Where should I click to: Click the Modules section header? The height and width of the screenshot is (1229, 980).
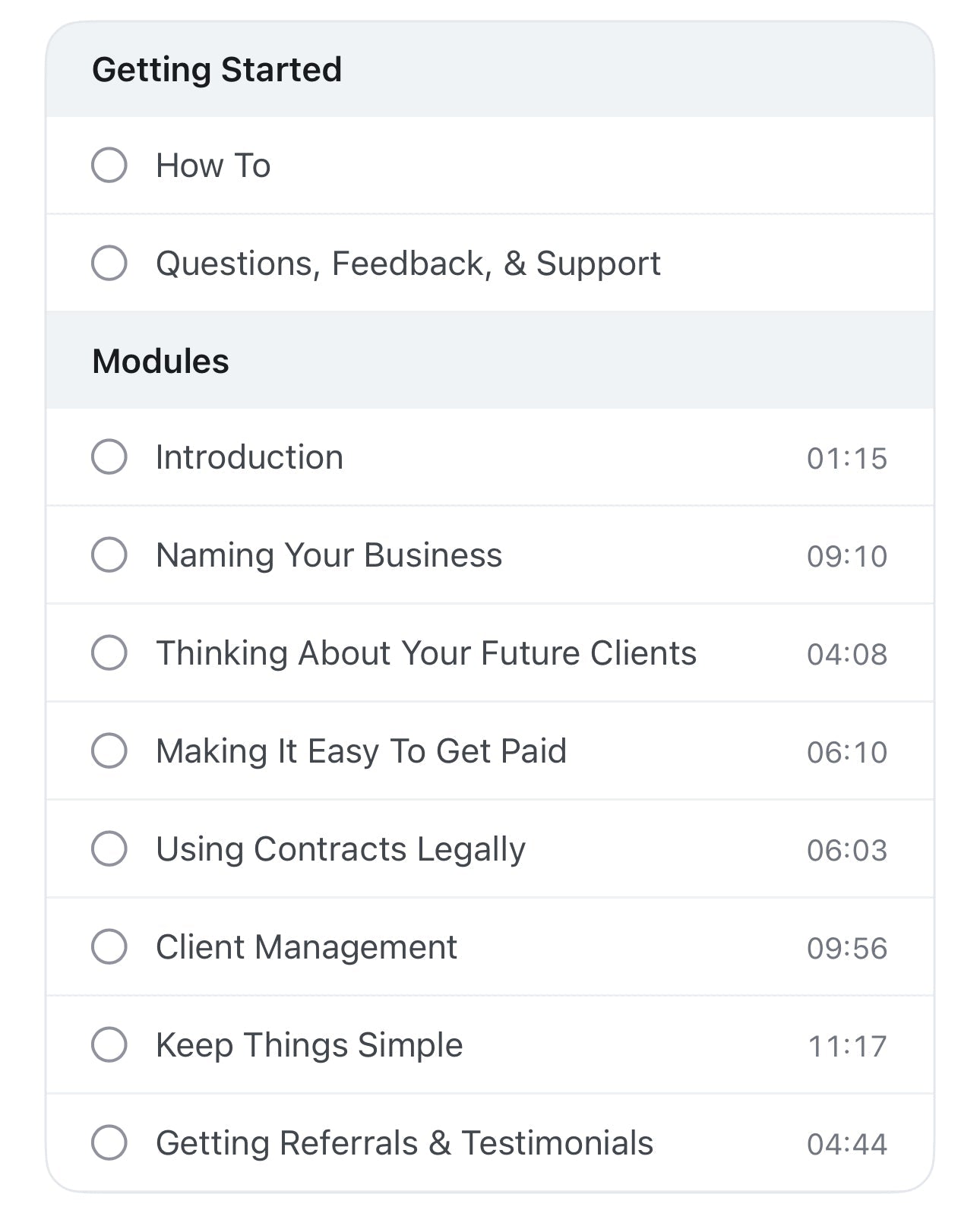[x=160, y=362]
